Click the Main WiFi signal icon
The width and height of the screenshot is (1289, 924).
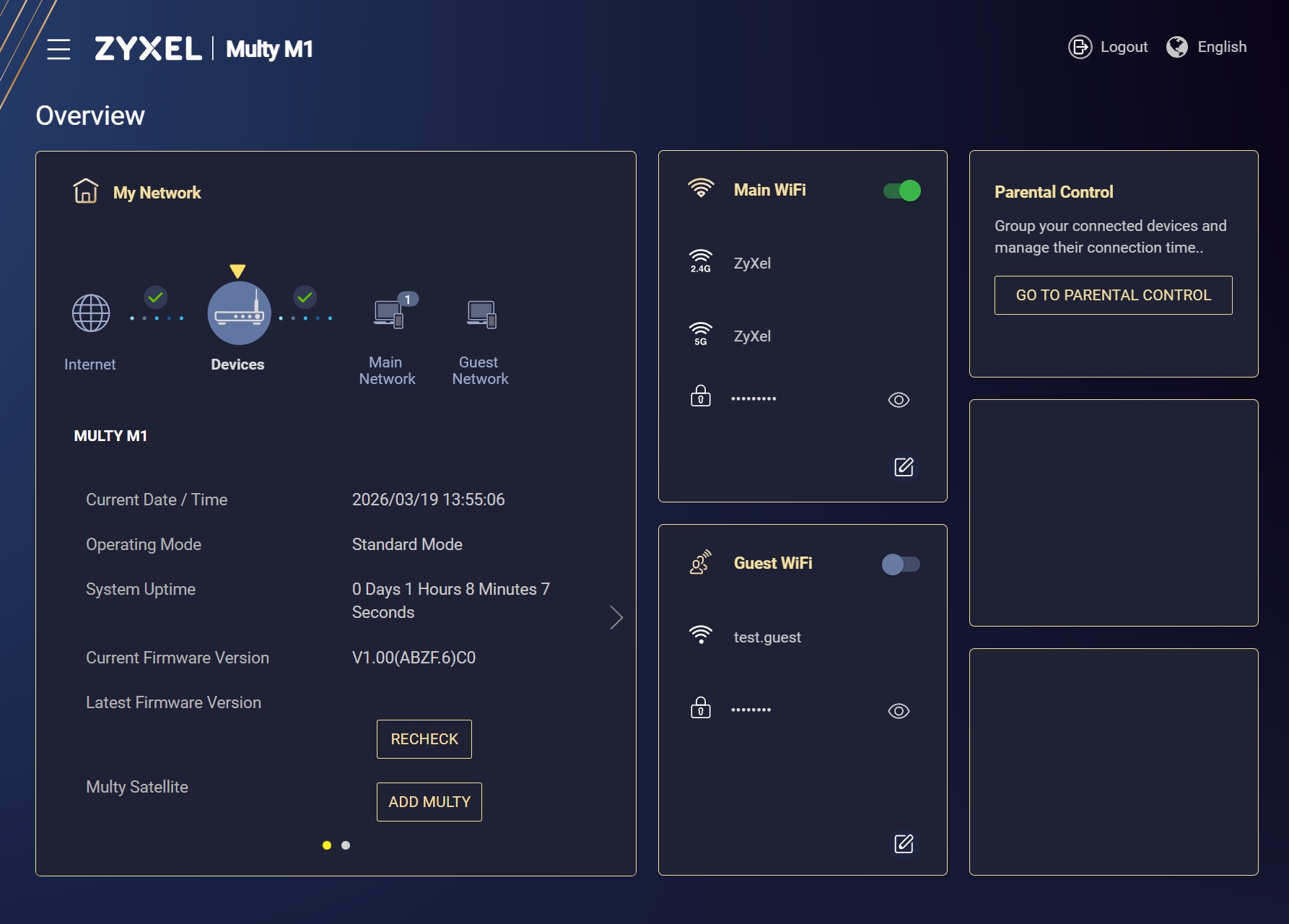[701, 188]
